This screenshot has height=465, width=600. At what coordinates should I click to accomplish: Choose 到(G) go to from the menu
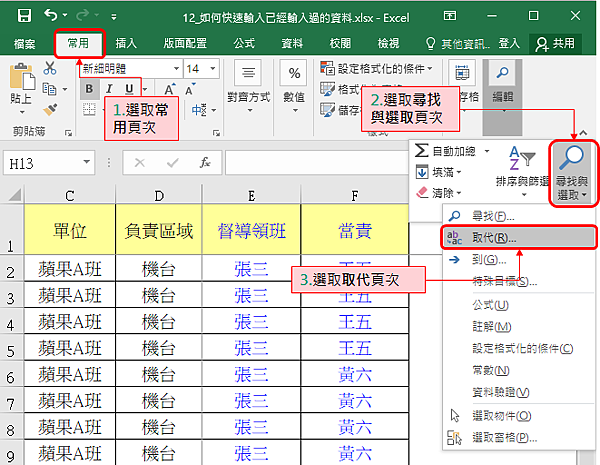tap(518, 260)
